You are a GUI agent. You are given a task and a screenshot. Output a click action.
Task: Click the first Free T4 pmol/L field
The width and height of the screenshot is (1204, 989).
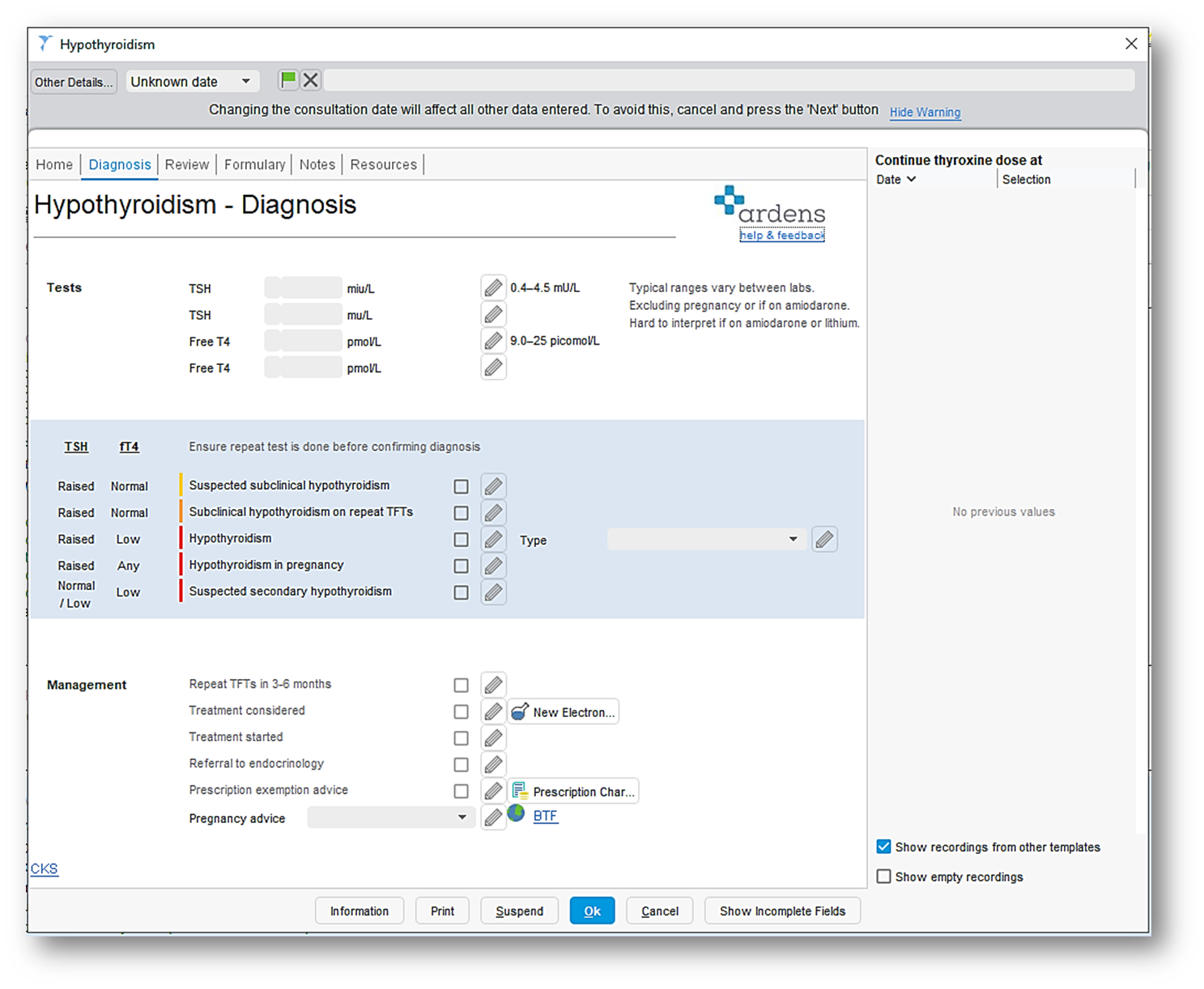[x=304, y=341]
